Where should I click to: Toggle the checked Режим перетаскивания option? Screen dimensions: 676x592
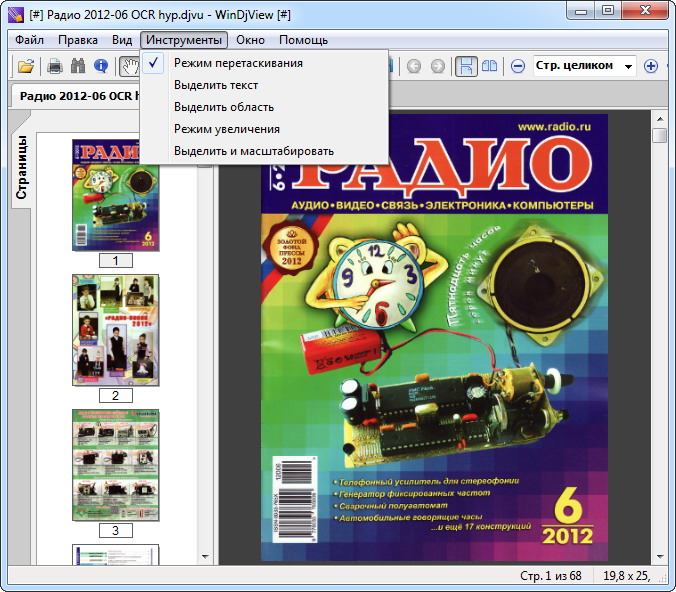[x=264, y=63]
